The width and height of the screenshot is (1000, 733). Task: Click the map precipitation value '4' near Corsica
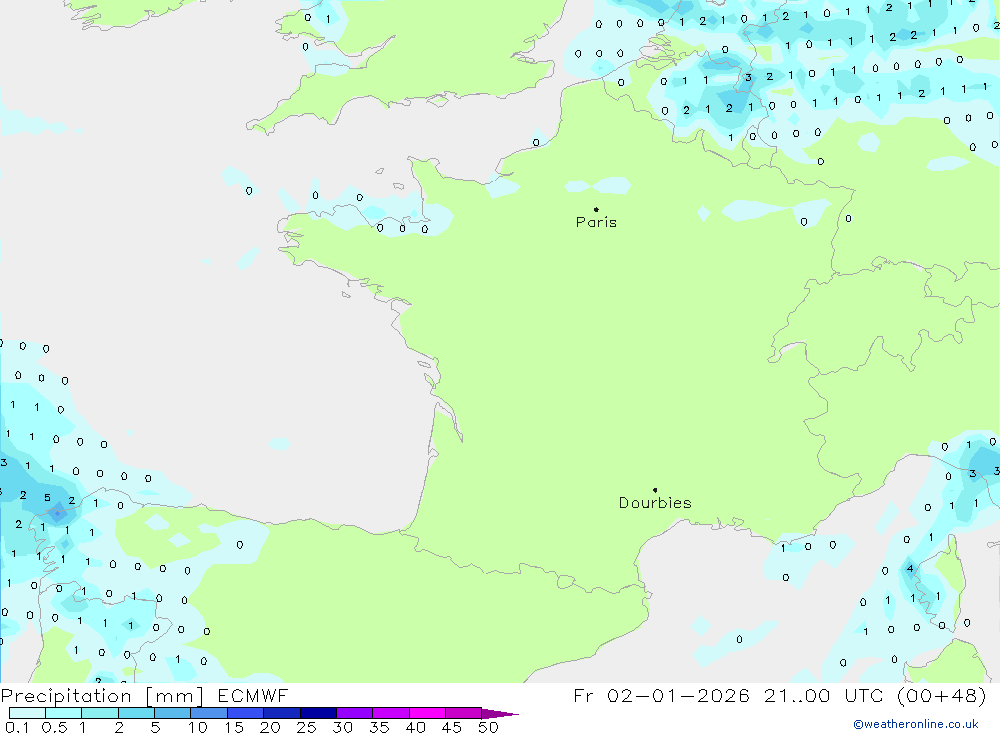pos(910,569)
